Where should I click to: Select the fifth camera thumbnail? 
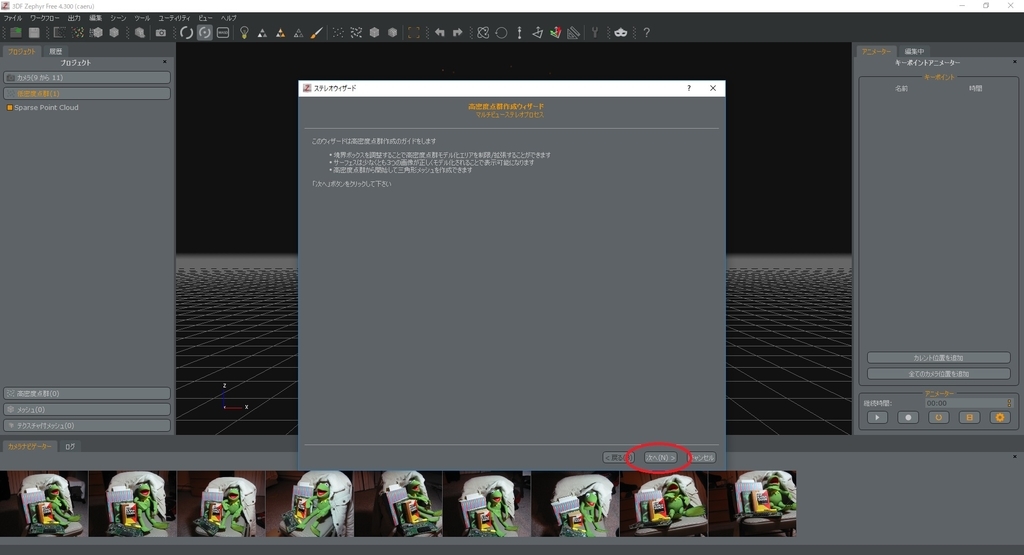(x=398, y=504)
